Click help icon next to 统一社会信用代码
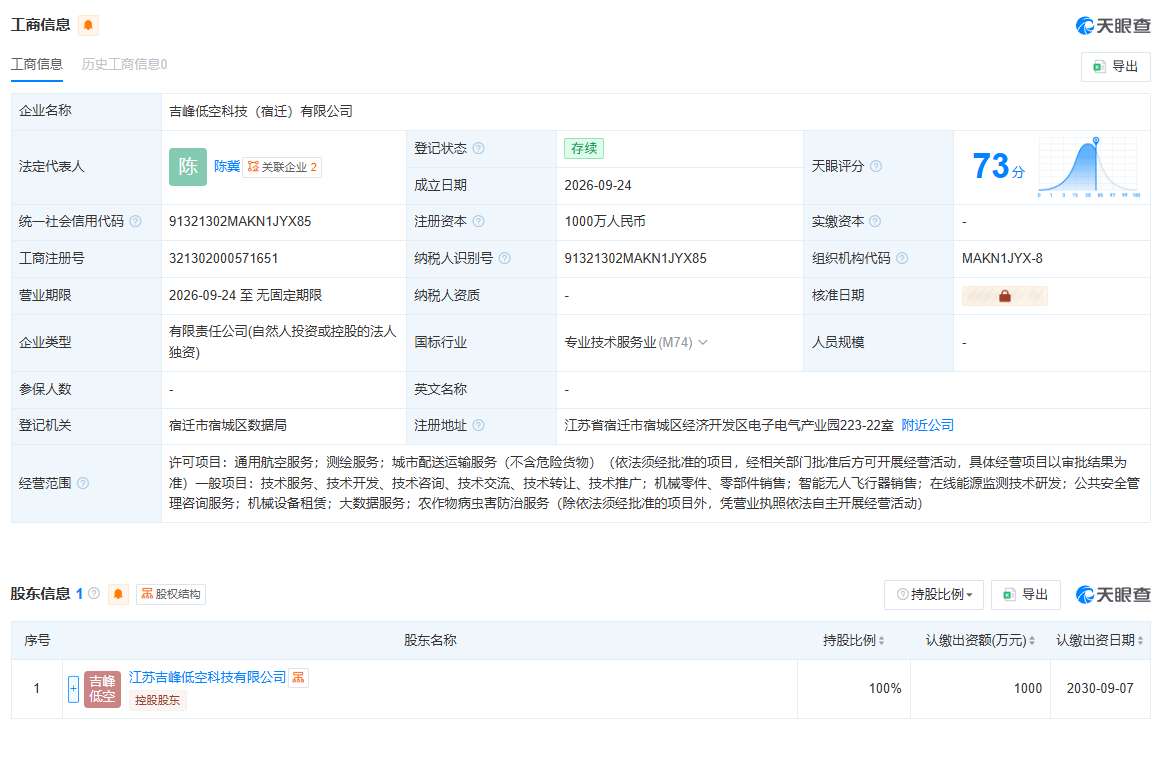The image size is (1164, 764). point(136,221)
